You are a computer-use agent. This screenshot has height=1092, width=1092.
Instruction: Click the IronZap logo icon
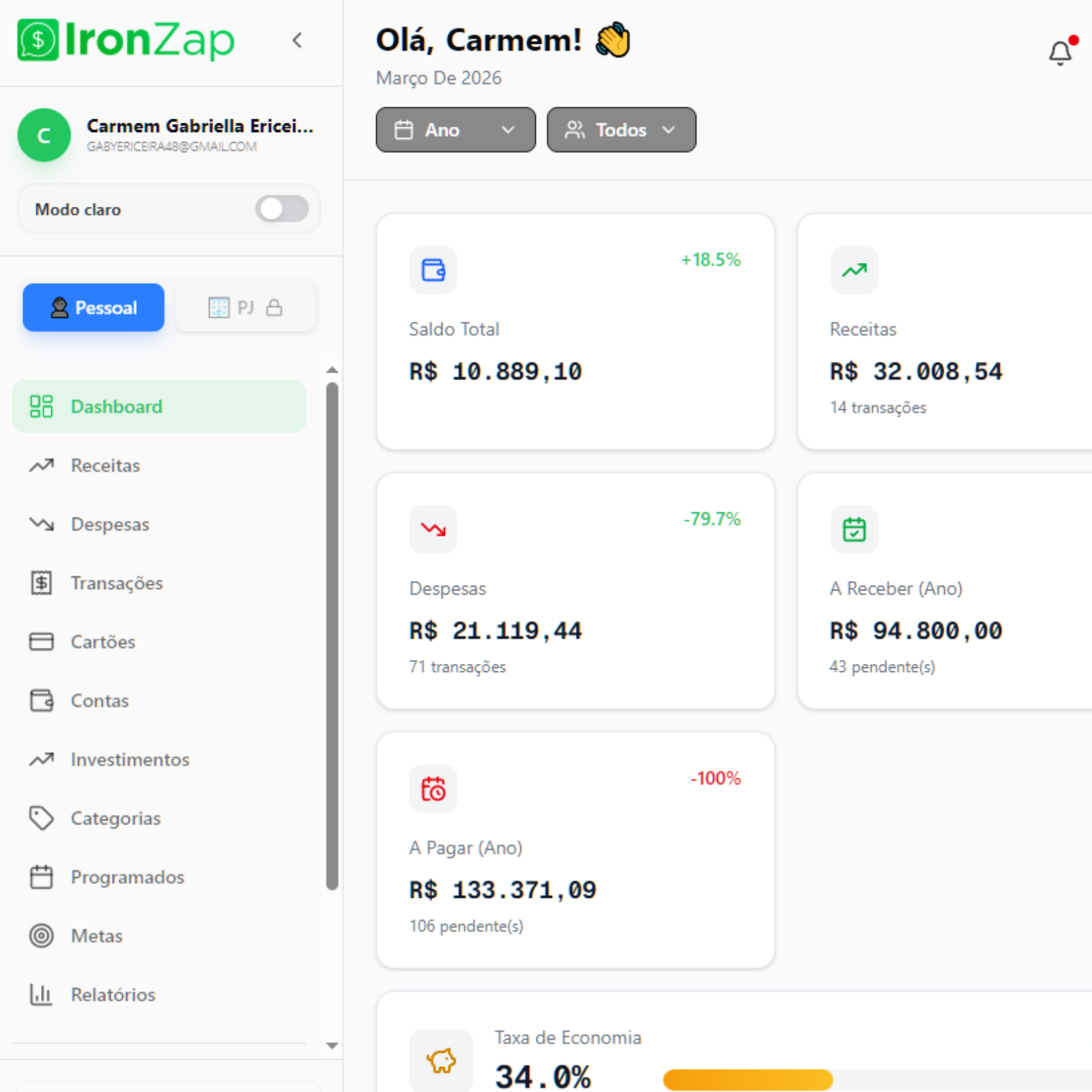pyautogui.click(x=38, y=40)
